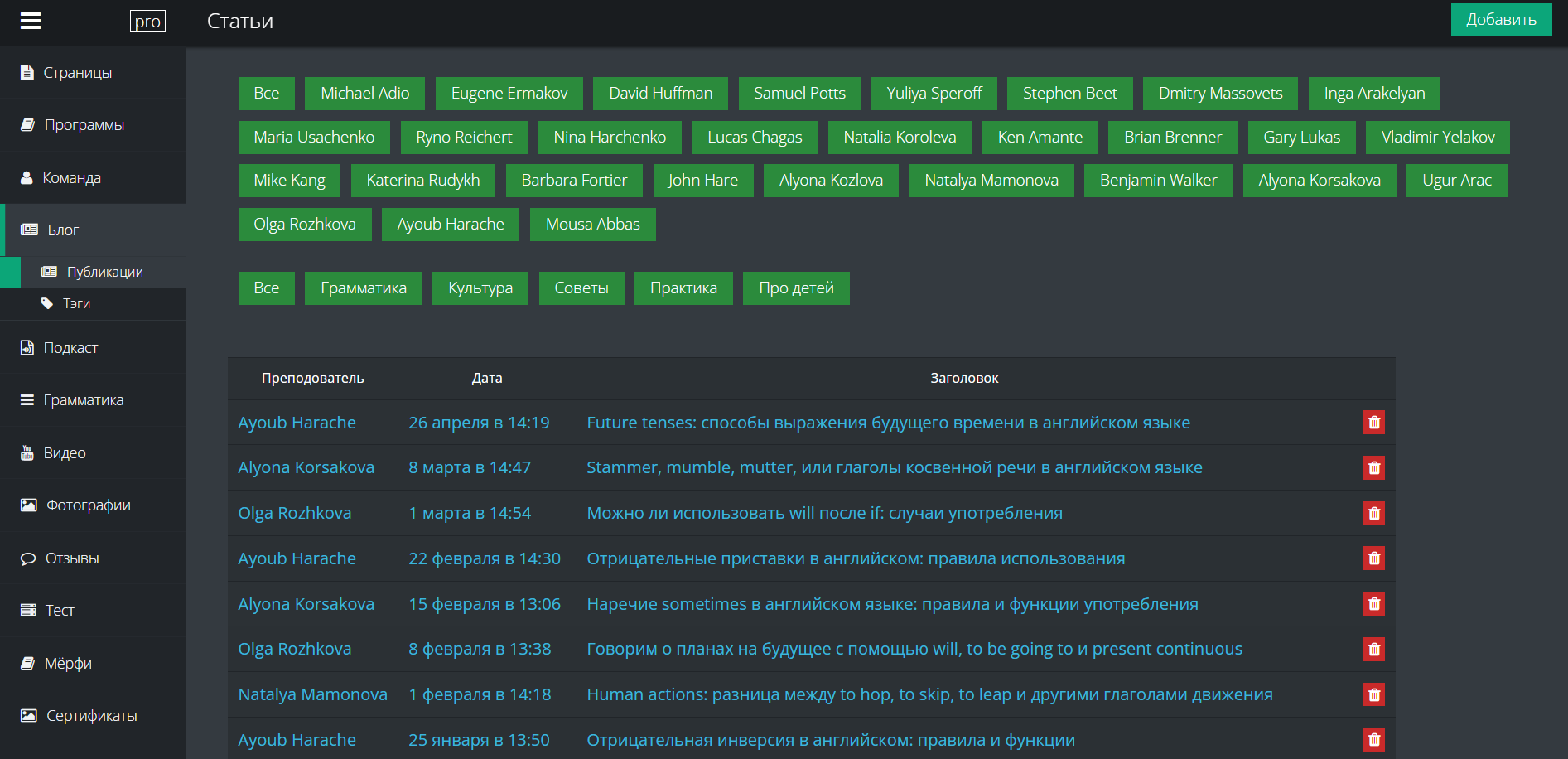Delete the Отрицательные приставки article
Viewport: 1568px width, 759px height.
[x=1374, y=558]
